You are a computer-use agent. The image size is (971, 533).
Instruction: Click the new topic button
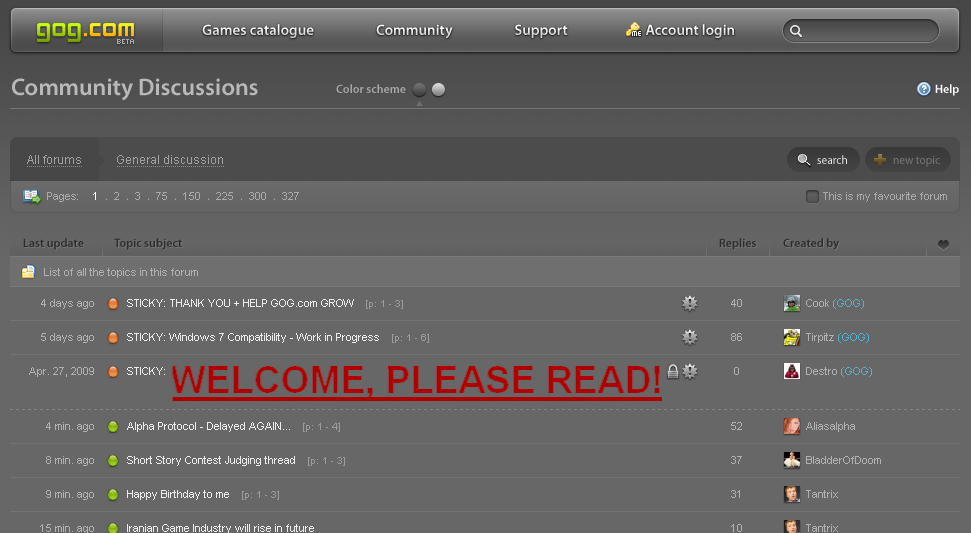coord(907,160)
